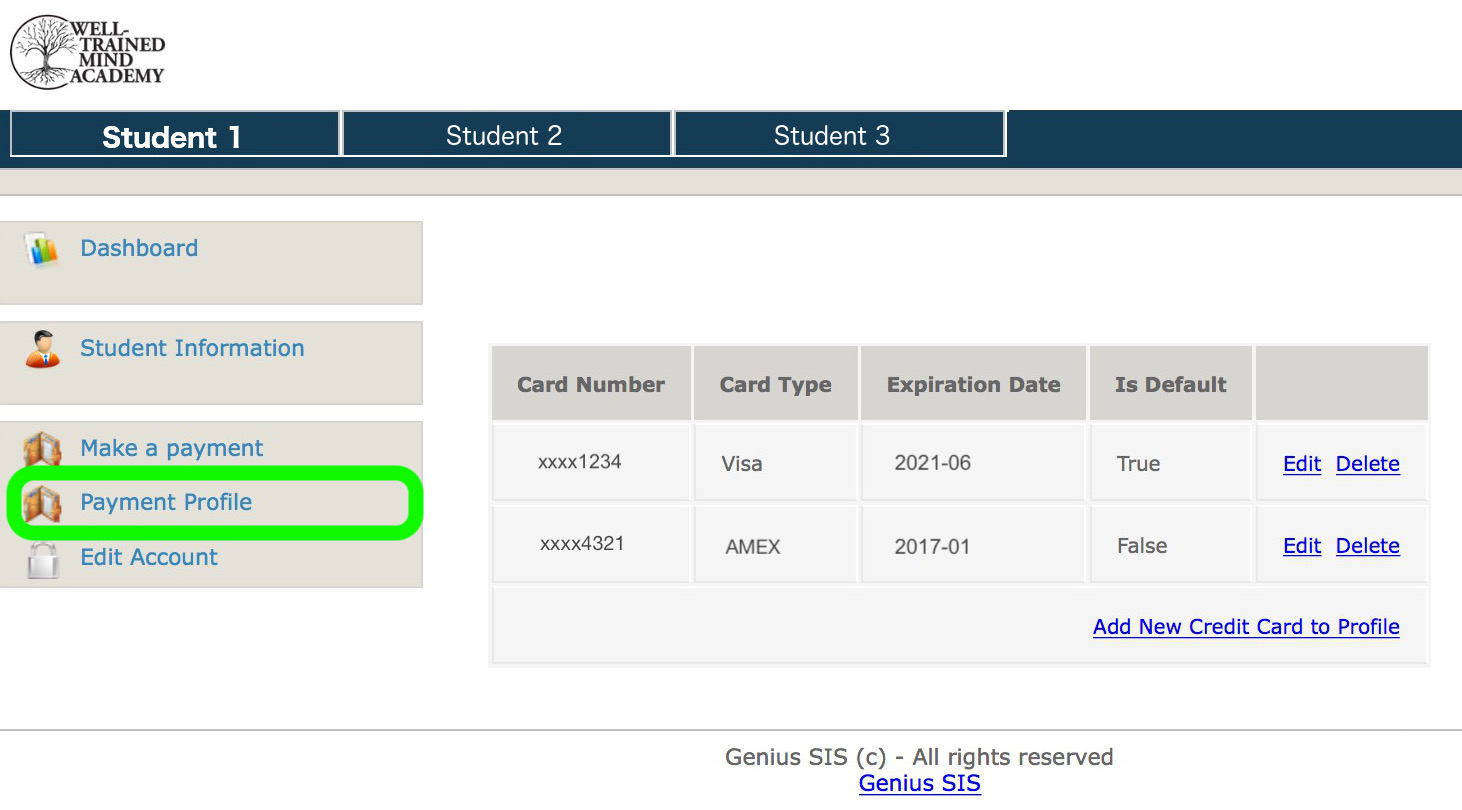The width and height of the screenshot is (1462, 810).
Task: Go to Student Information page
Action: tap(192, 348)
